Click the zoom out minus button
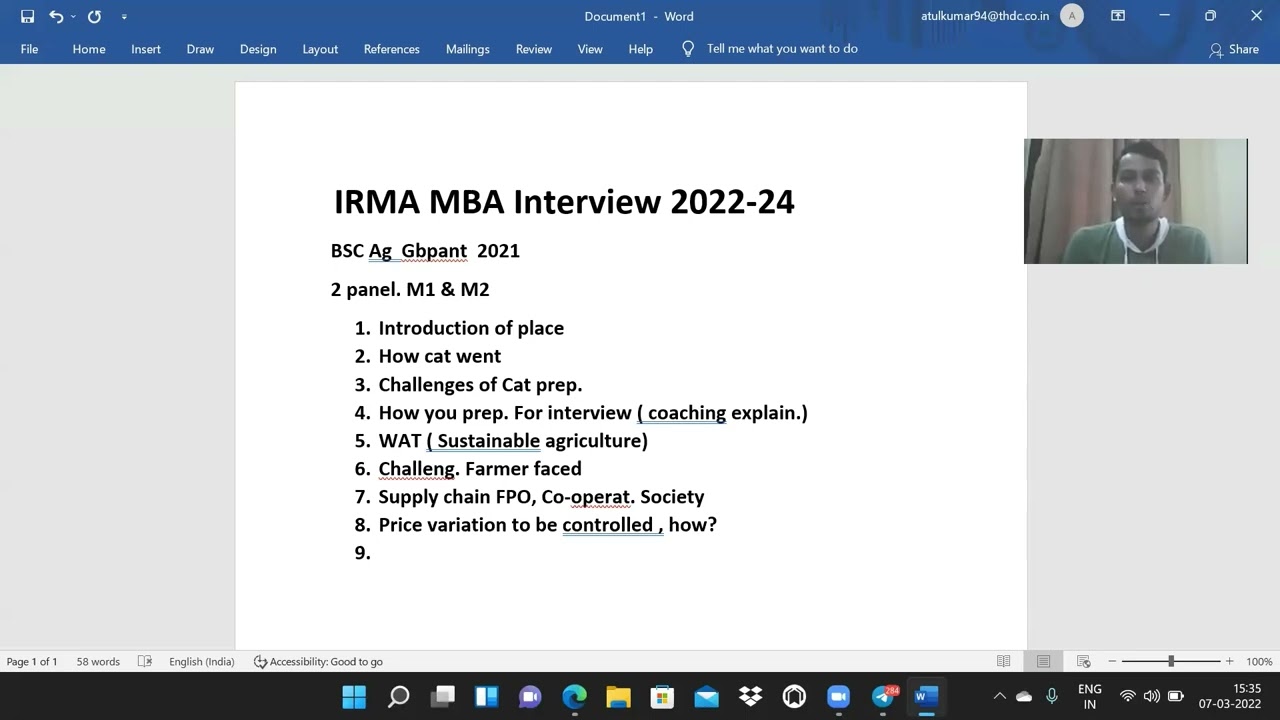Viewport: 1280px width, 720px height. click(x=1112, y=661)
